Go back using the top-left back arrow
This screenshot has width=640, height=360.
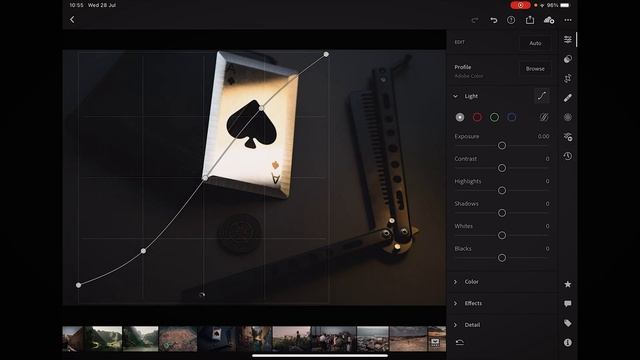[72, 20]
